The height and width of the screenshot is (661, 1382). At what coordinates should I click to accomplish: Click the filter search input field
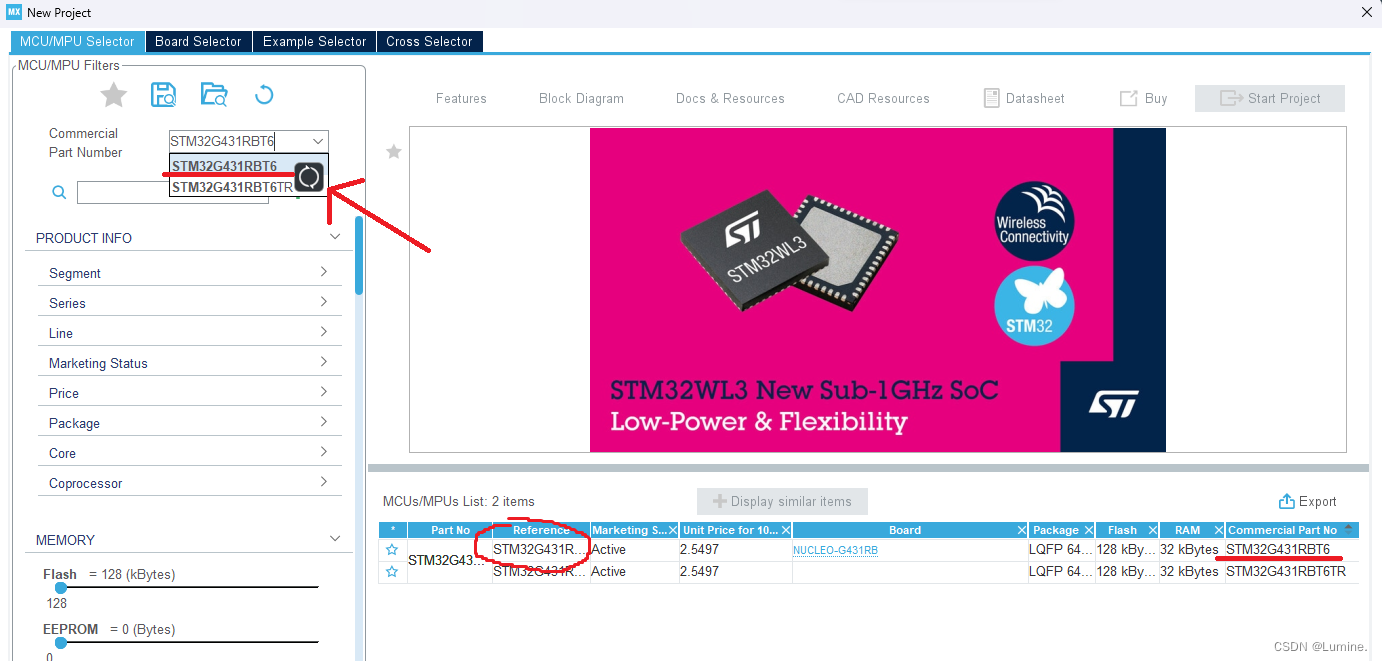pyautogui.click(x=172, y=192)
